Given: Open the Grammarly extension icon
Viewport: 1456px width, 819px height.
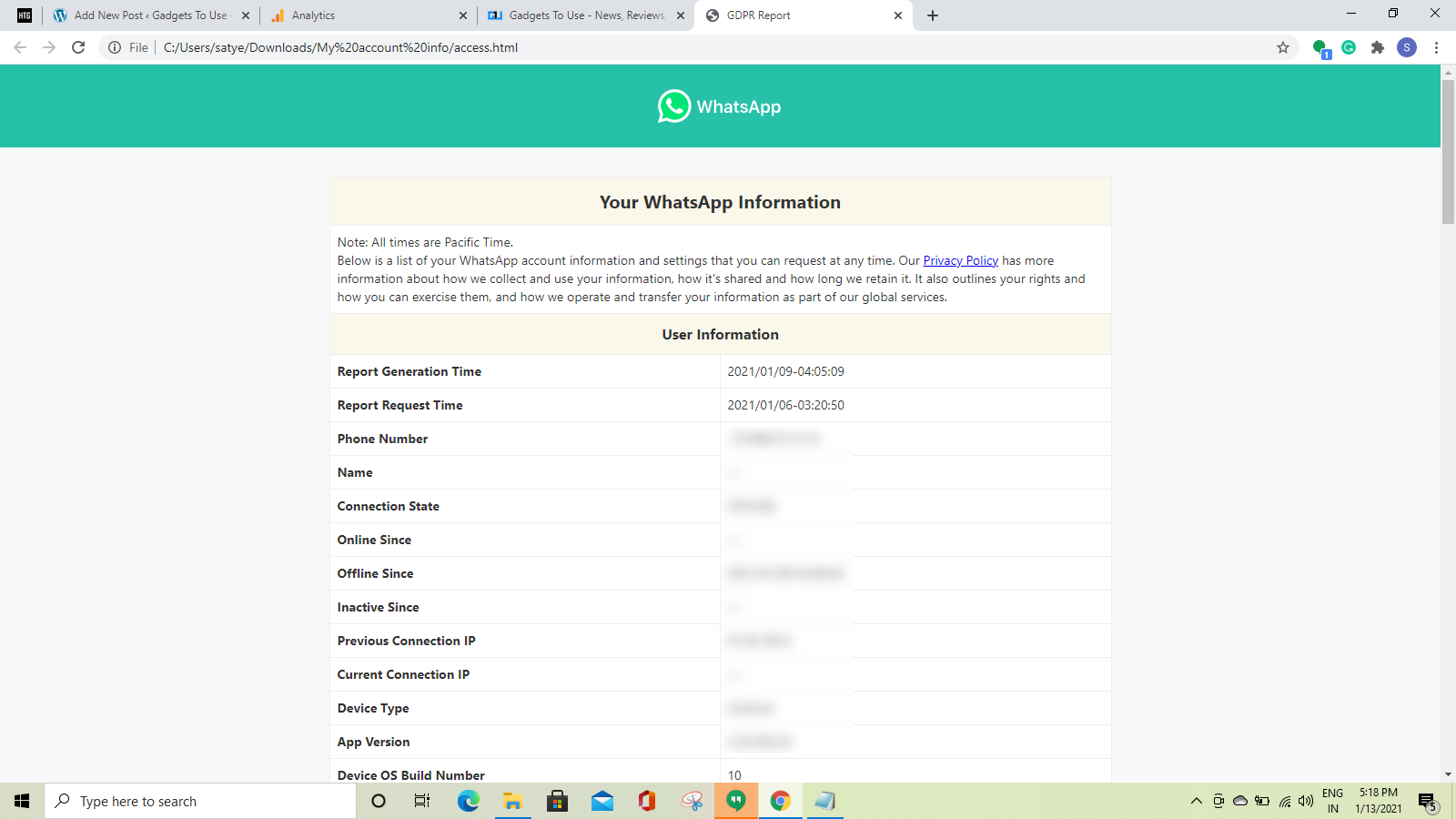Looking at the screenshot, I should 1349,47.
